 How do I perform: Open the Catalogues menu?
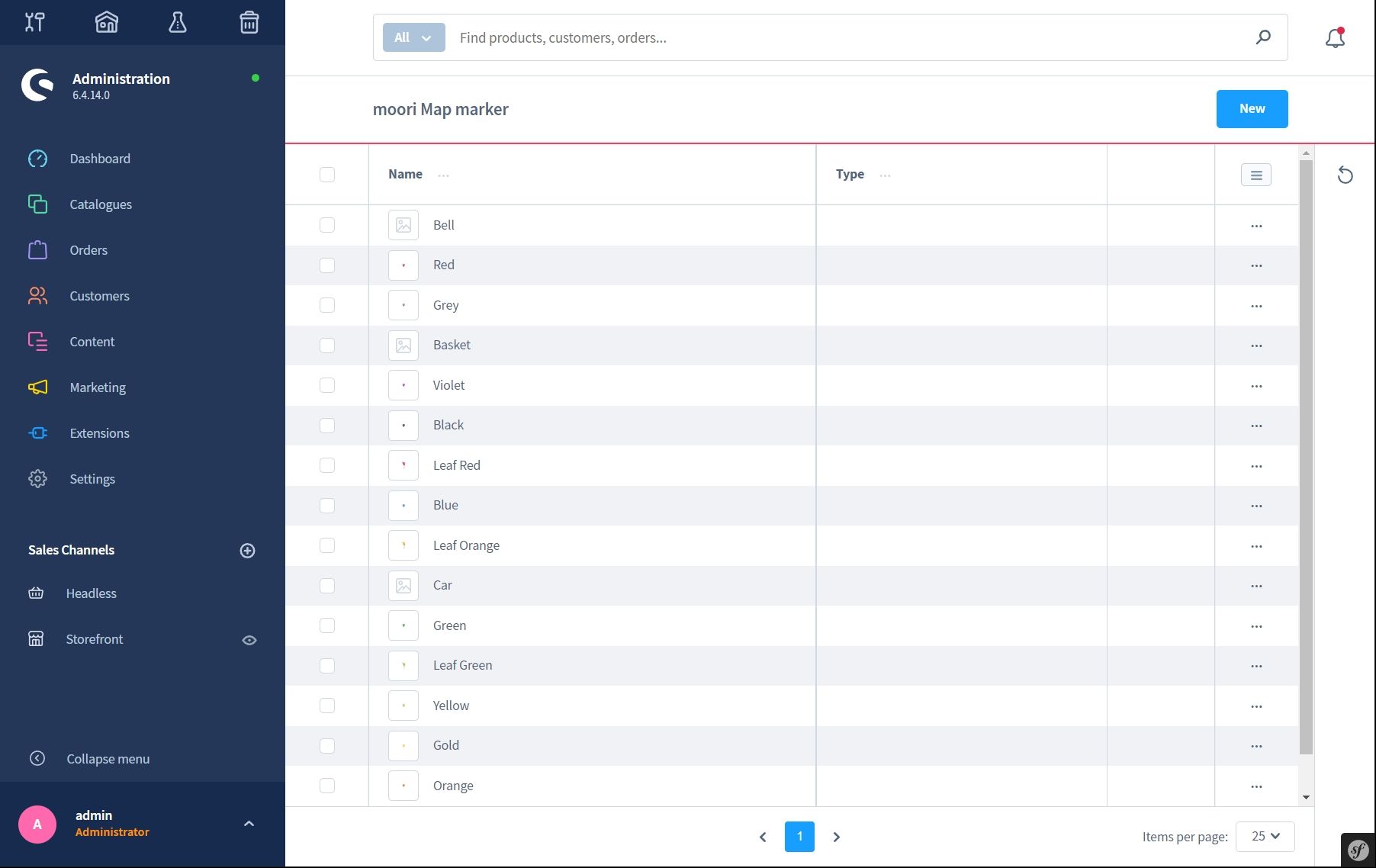[x=101, y=204]
